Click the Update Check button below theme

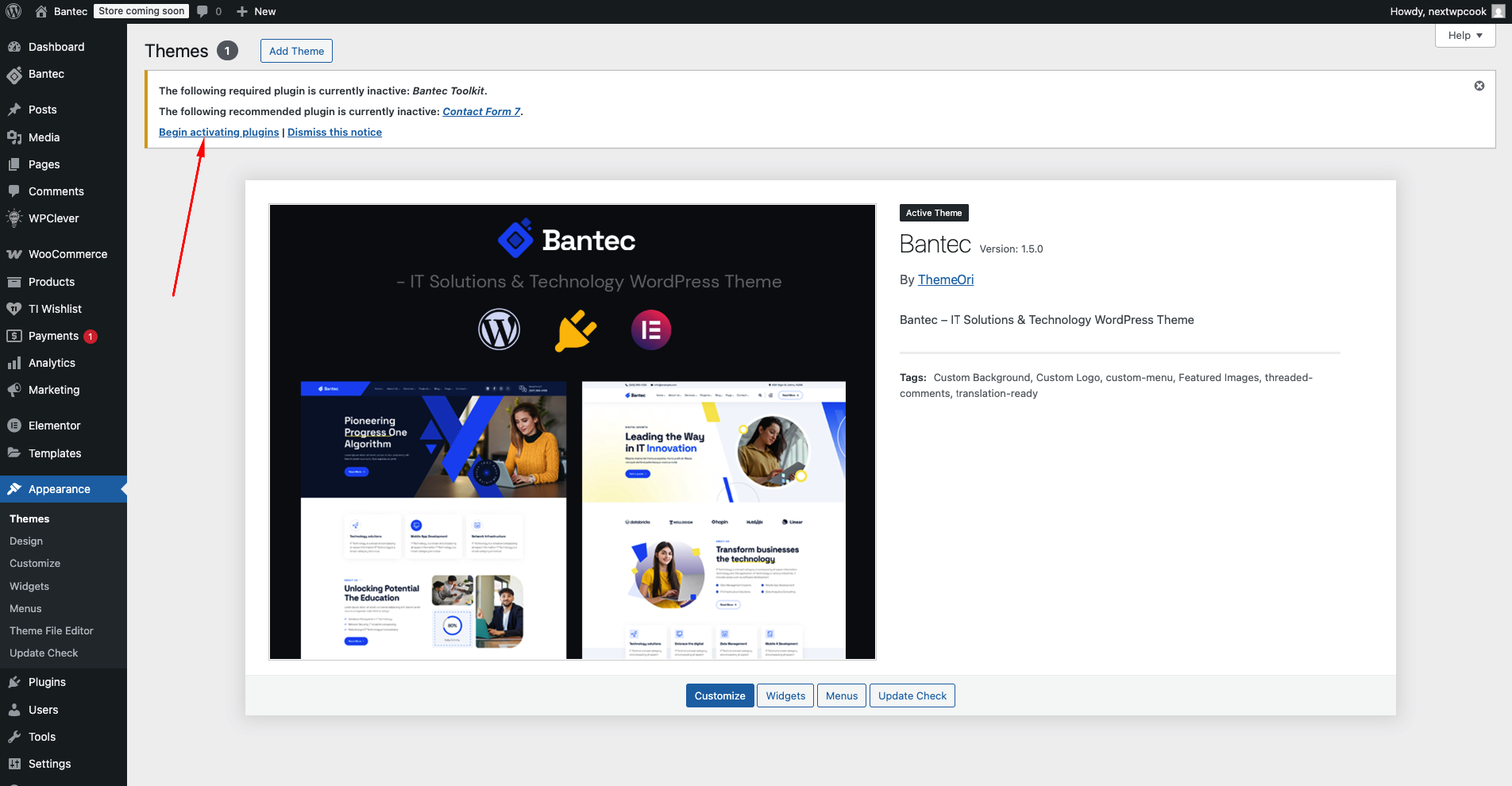tap(912, 695)
